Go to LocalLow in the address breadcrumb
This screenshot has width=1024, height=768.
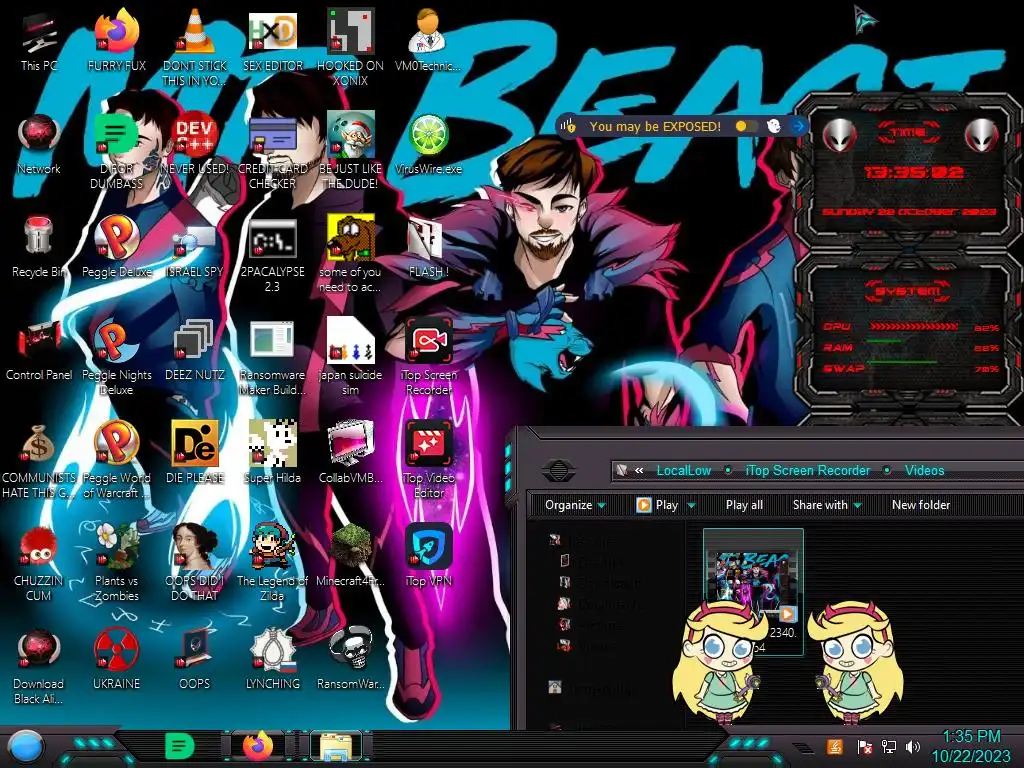684,470
